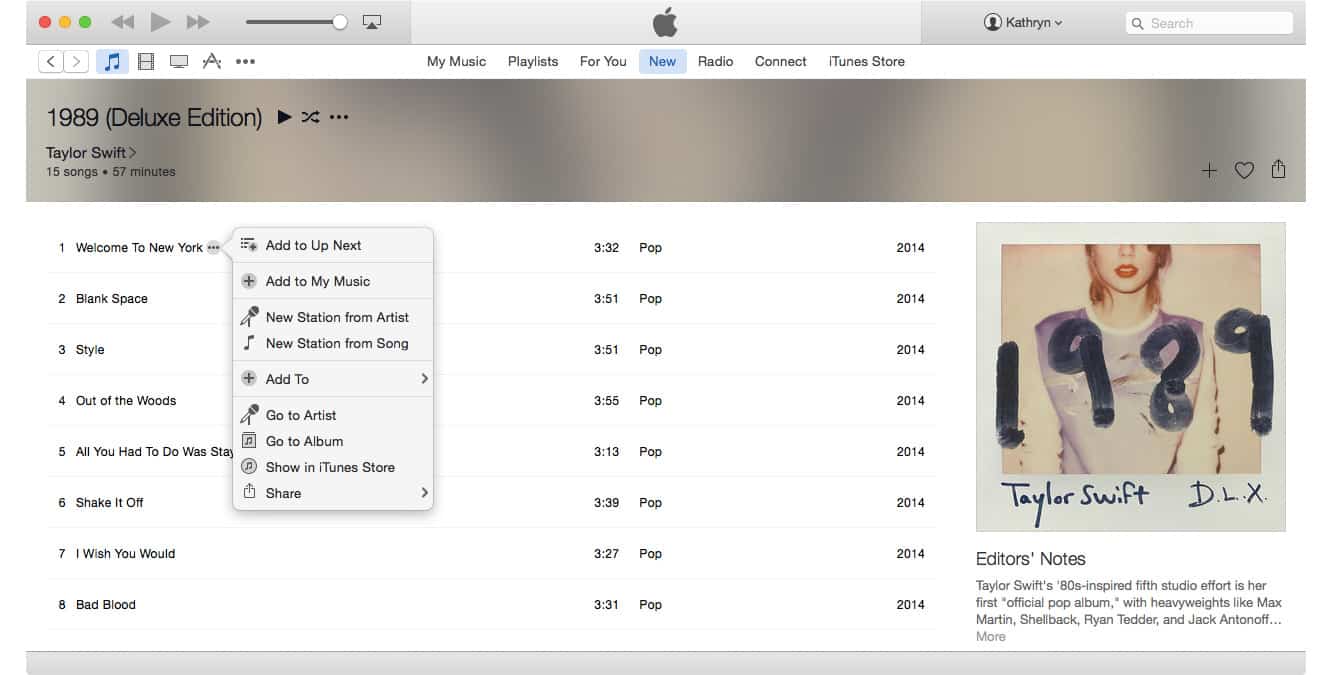Click in the Search field

point(1209,23)
